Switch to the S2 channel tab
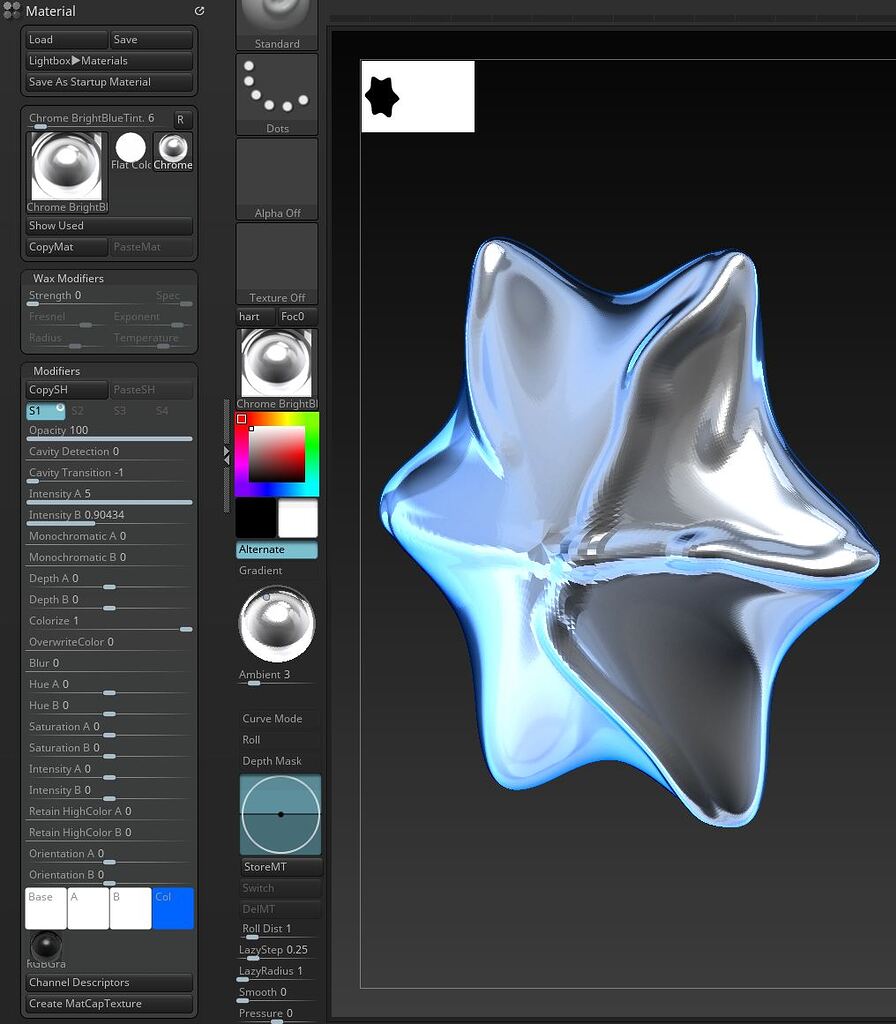 (x=78, y=411)
